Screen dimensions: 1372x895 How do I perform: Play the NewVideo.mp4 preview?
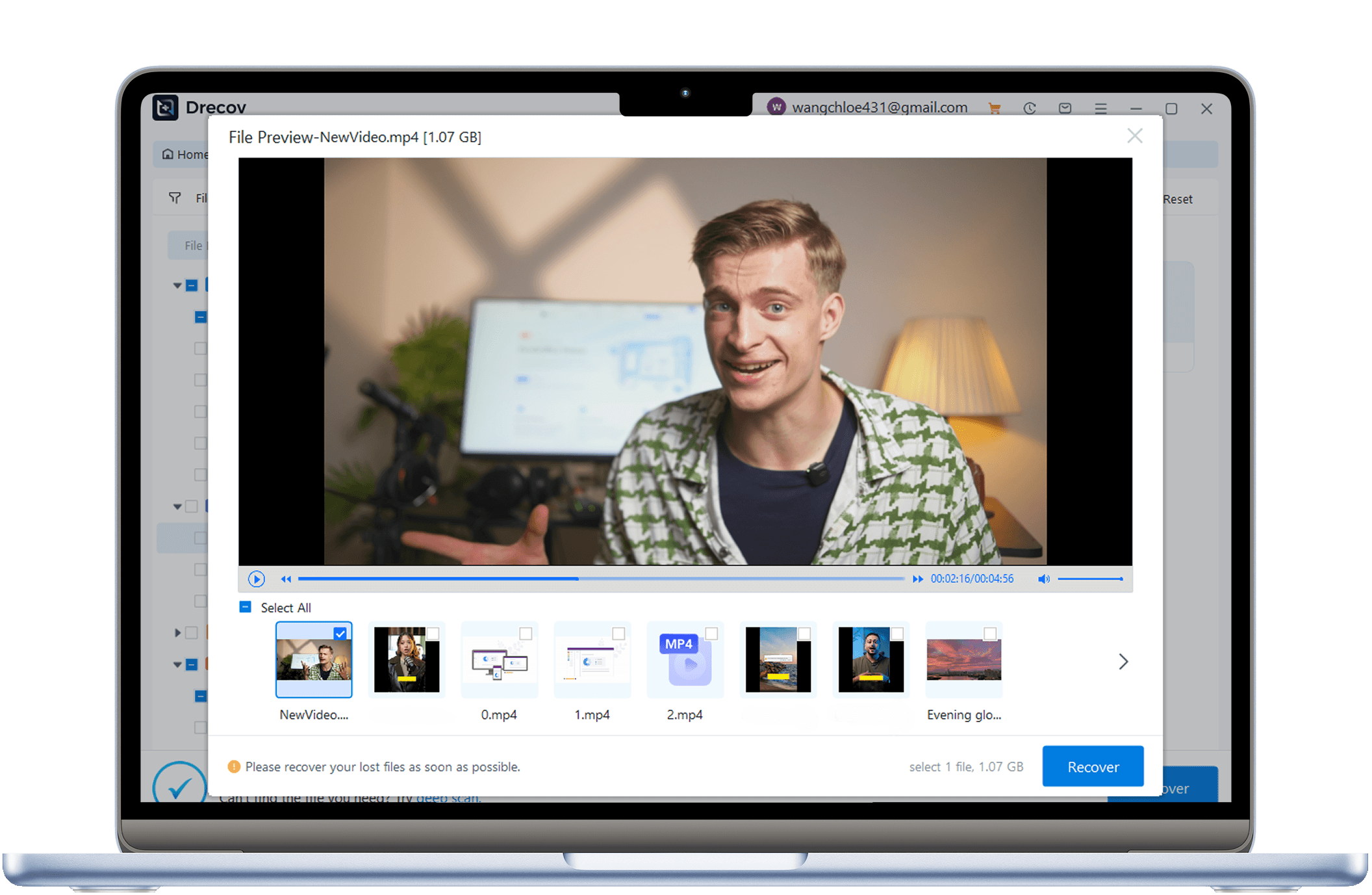(256, 578)
